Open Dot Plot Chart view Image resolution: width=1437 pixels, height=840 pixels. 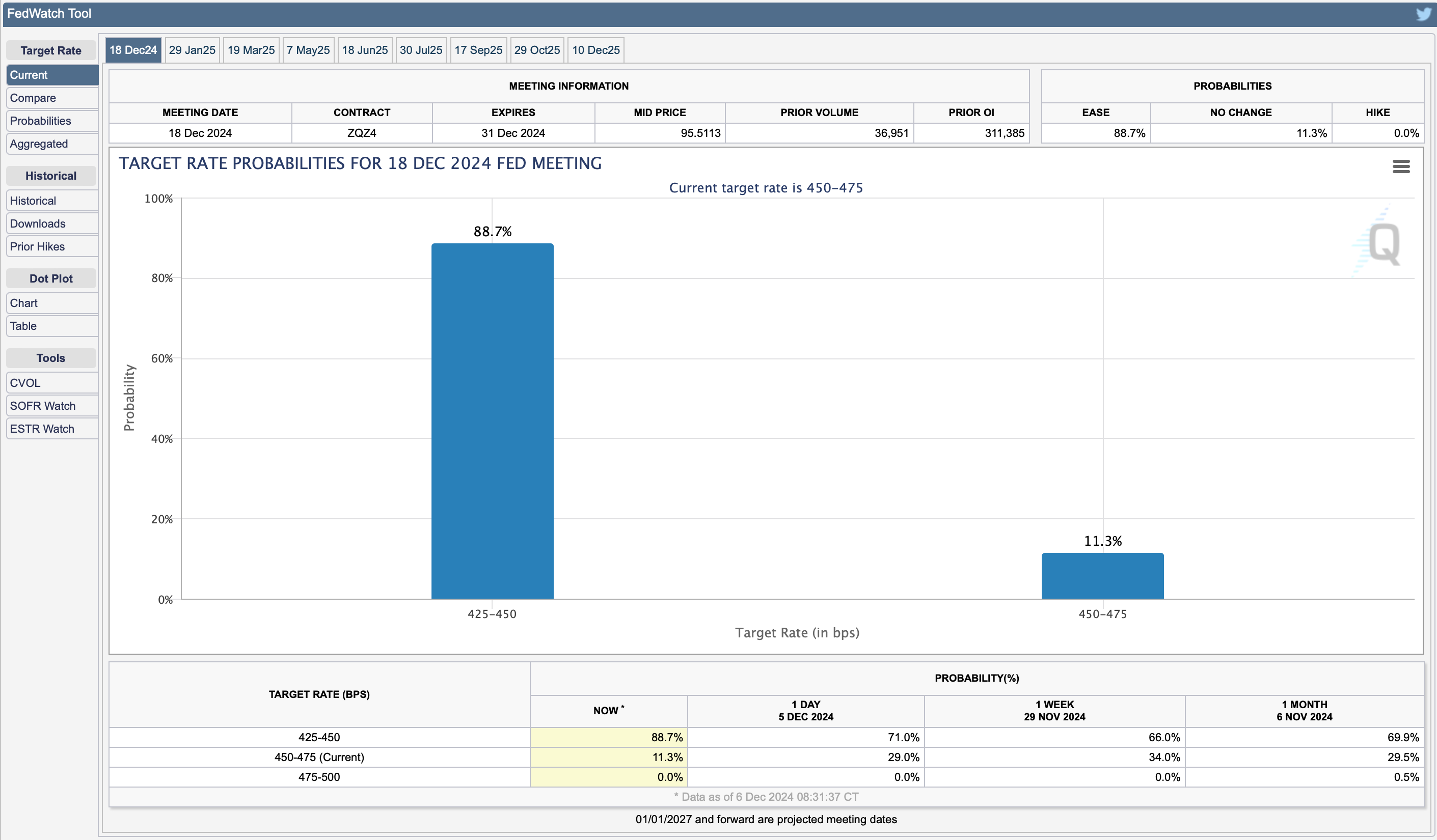(x=51, y=303)
